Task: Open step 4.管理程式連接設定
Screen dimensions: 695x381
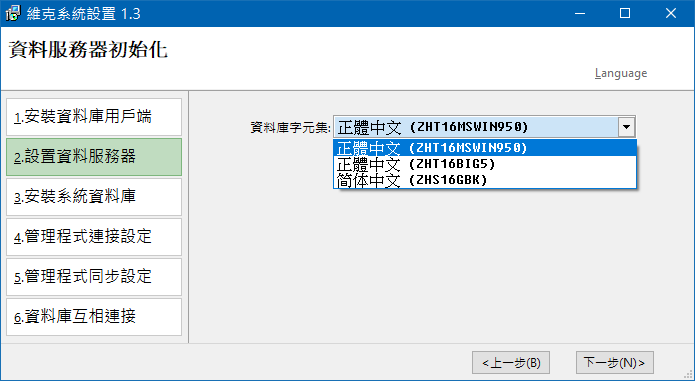Action: coord(94,237)
